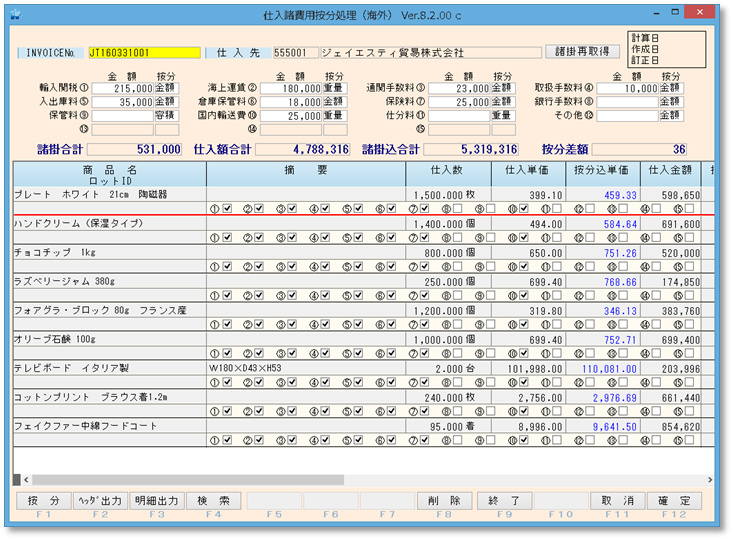Click the 削除 F8 button
The width and height of the screenshot is (733, 540).
(444, 501)
